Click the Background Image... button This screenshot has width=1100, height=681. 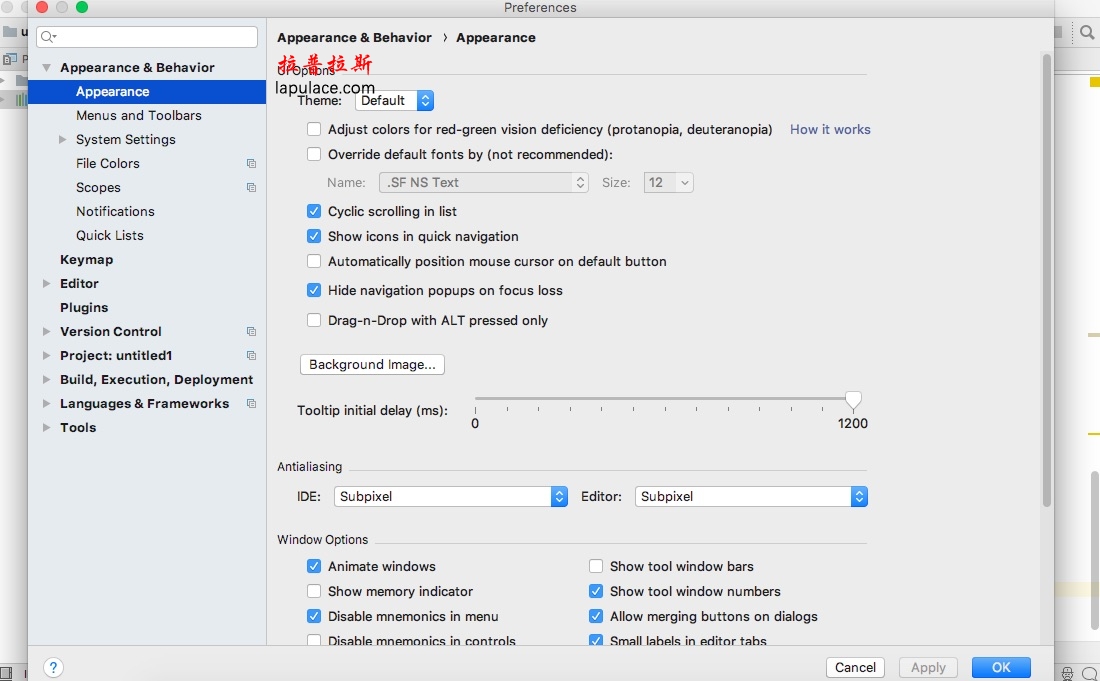pos(372,365)
